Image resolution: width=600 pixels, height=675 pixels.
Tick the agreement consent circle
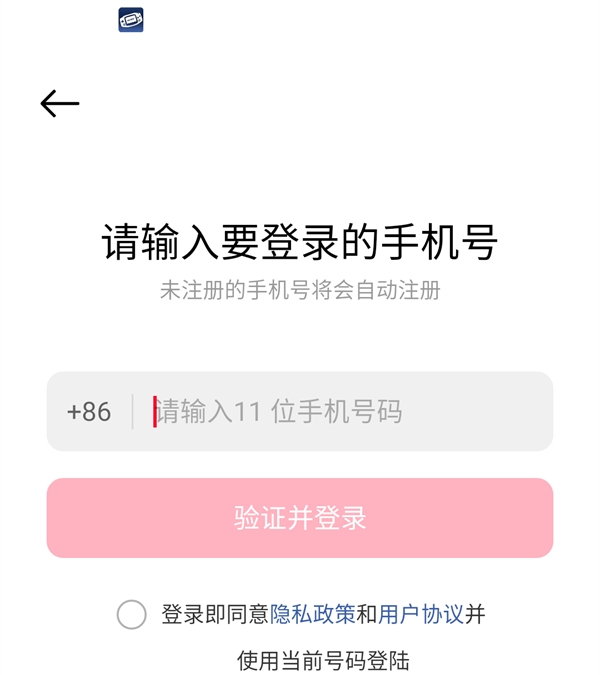tap(131, 614)
